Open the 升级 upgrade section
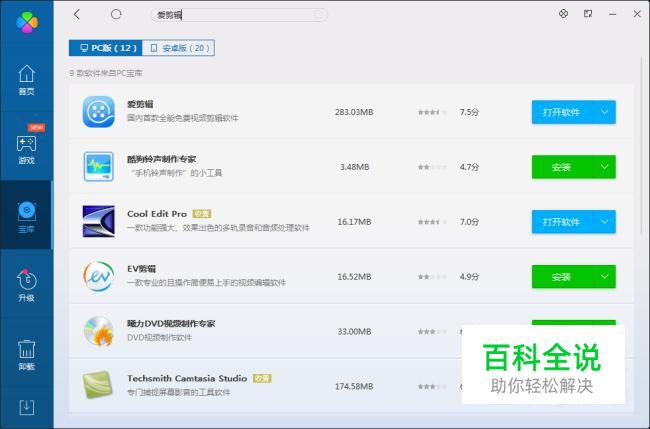 (27, 285)
